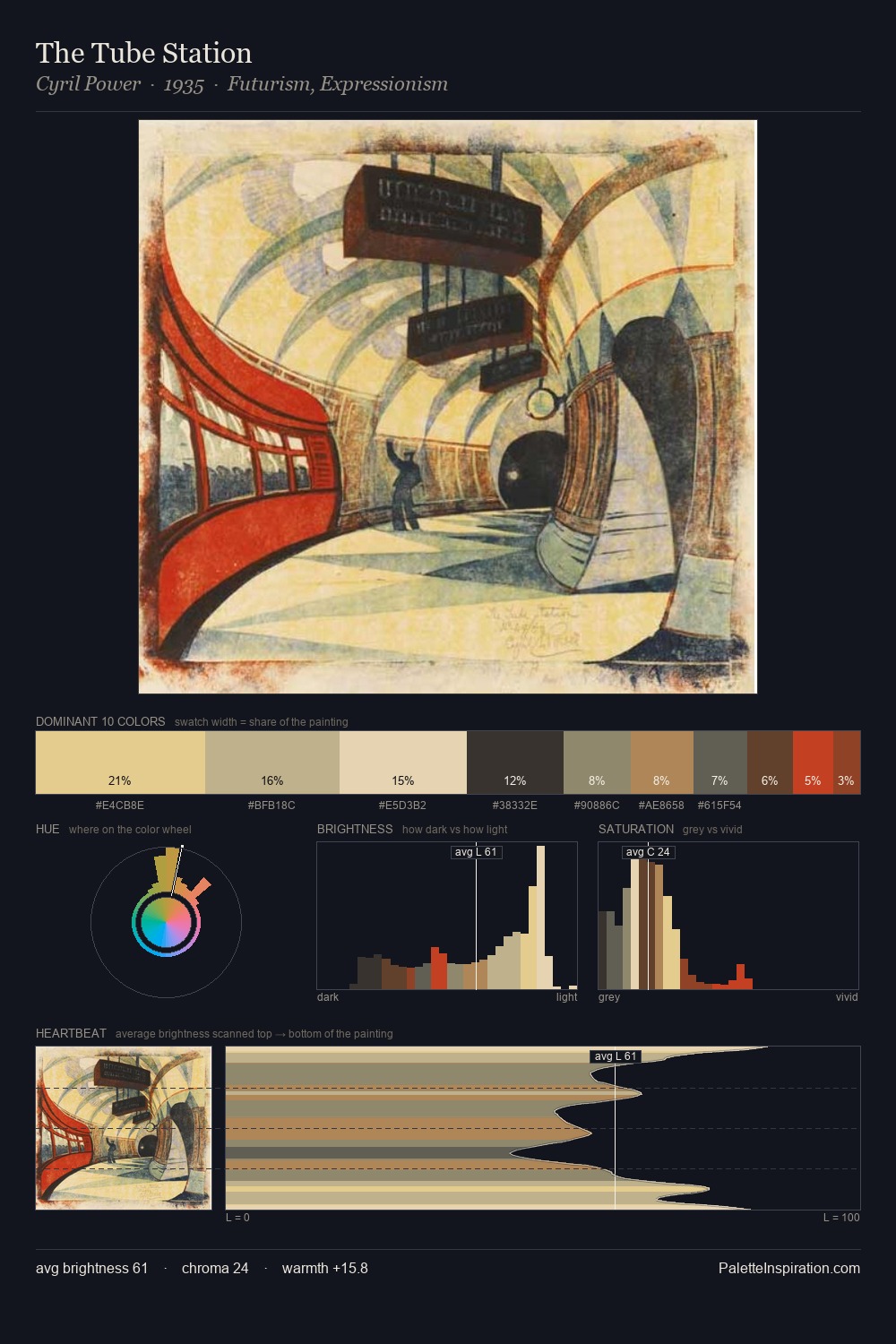The width and height of the screenshot is (896, 1344).
Task: Click the 7% grey swatch
Action: (720, 762)
